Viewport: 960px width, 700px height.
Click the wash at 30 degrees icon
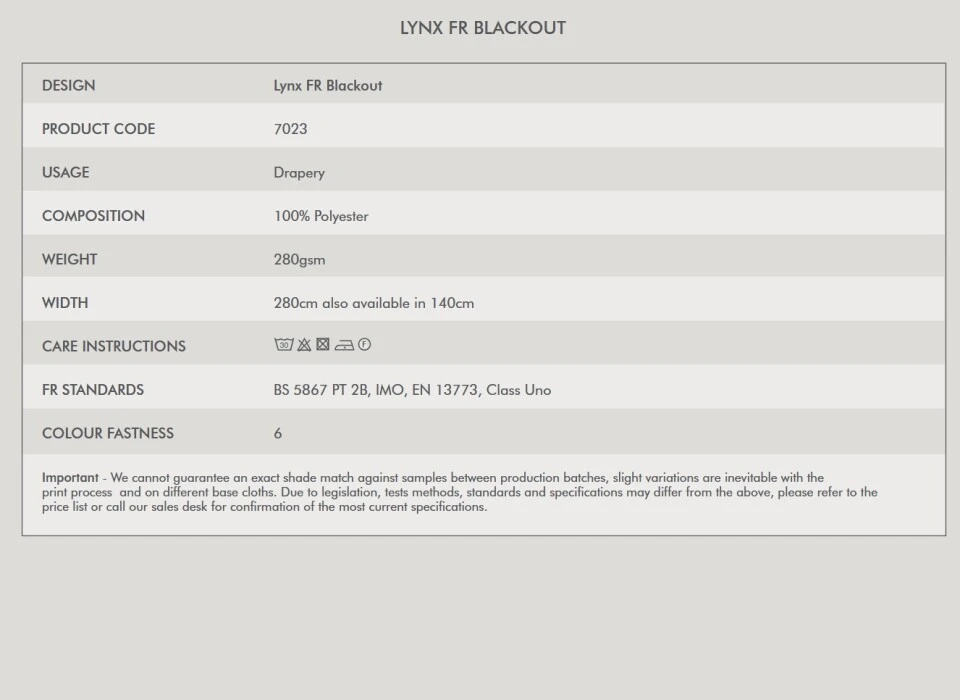point(284,345)
